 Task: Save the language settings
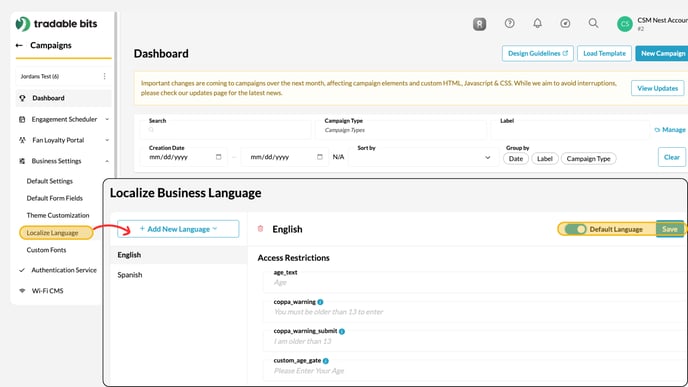670,229
